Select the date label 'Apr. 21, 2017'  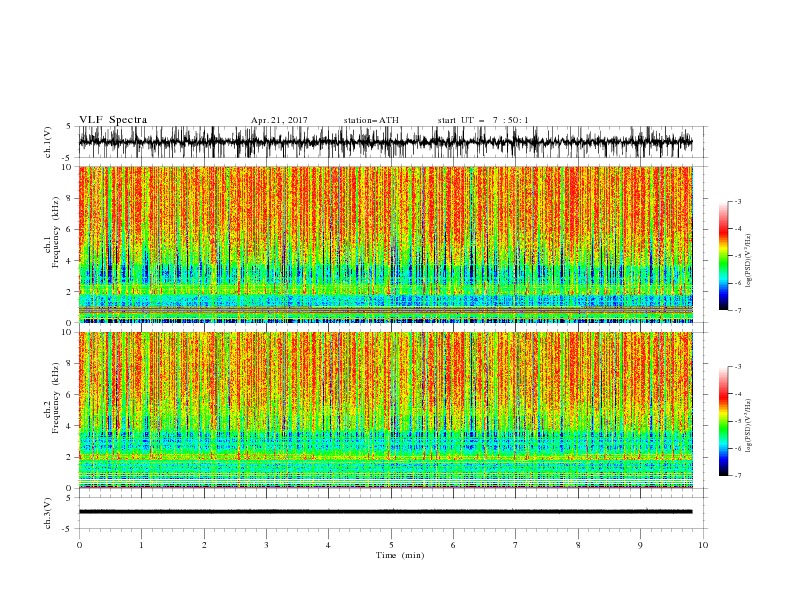[279, 120]
